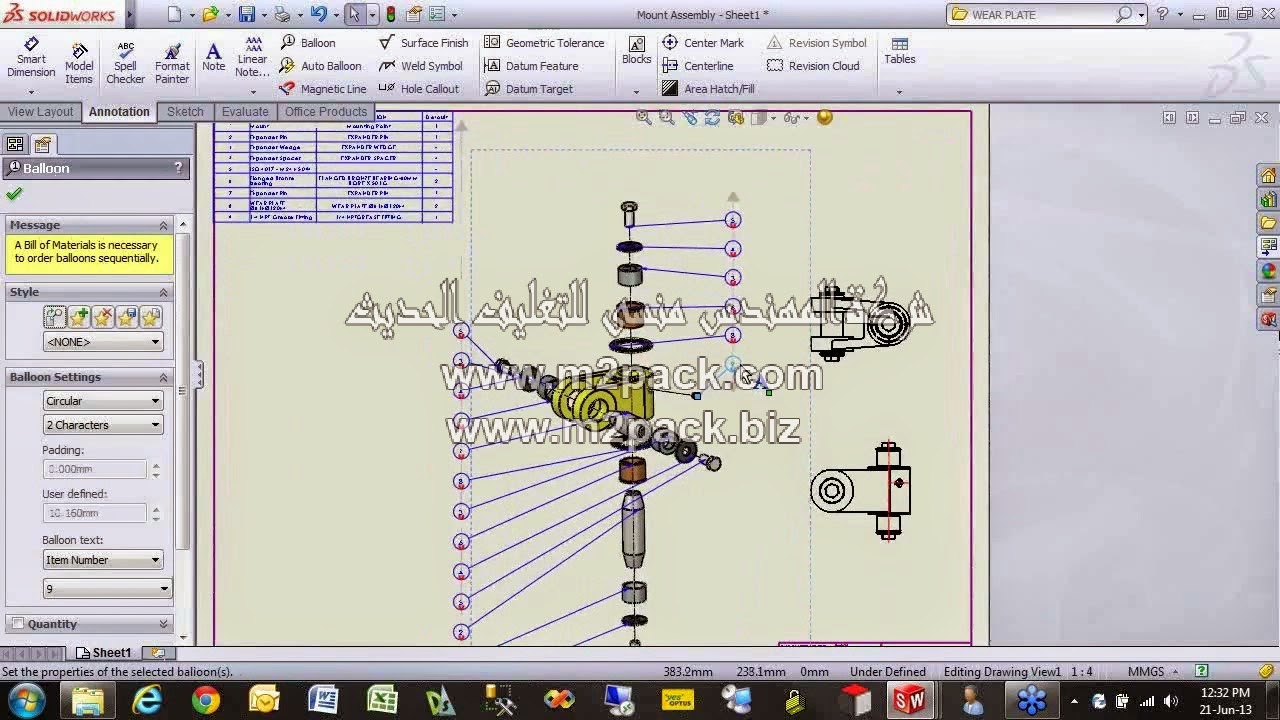Collapse the Balloon Settings section
This screenshot has height=720, width=1280.
click(x=163, y=377)
